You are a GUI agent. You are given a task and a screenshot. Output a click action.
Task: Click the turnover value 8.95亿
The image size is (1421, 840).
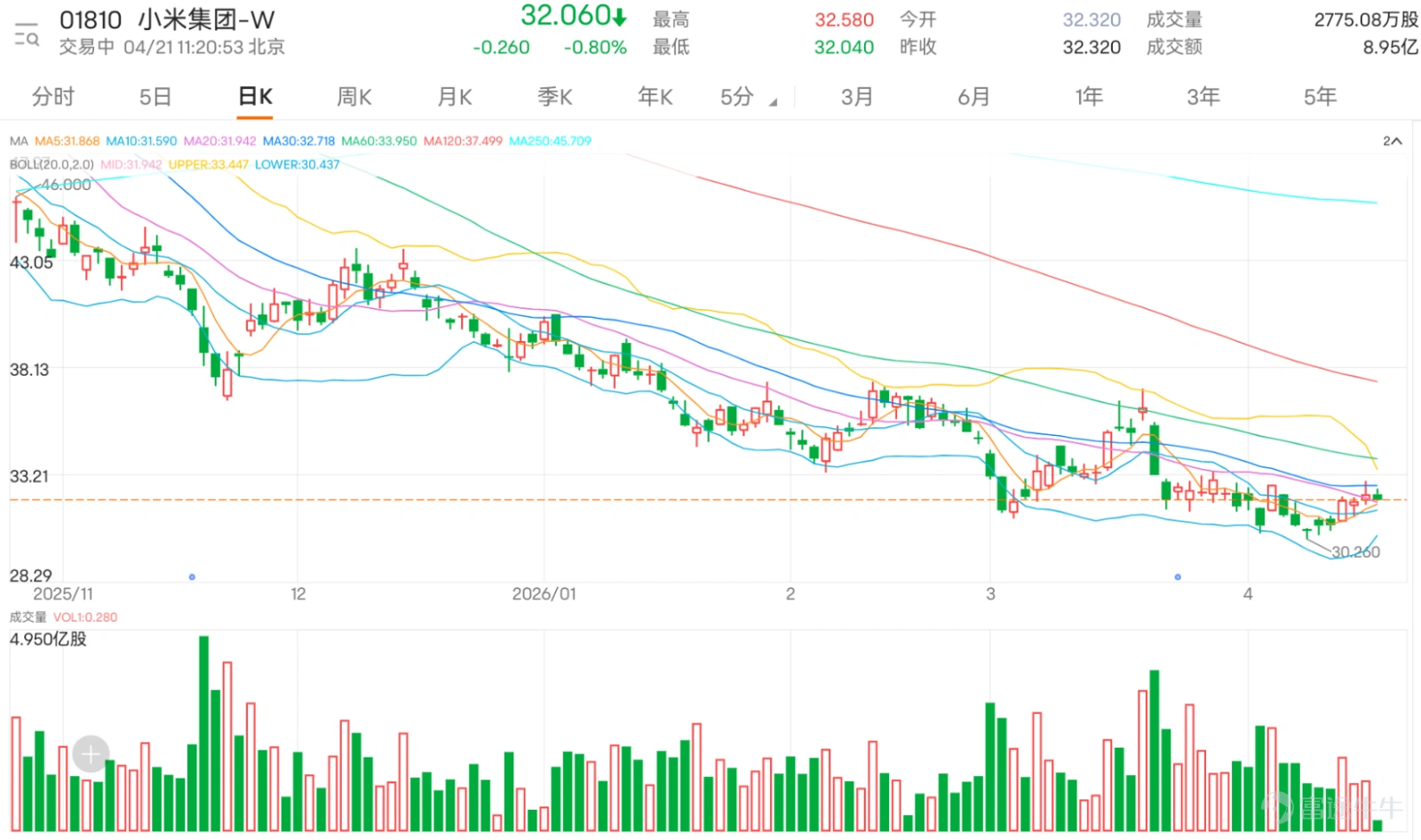point(1391,47)
